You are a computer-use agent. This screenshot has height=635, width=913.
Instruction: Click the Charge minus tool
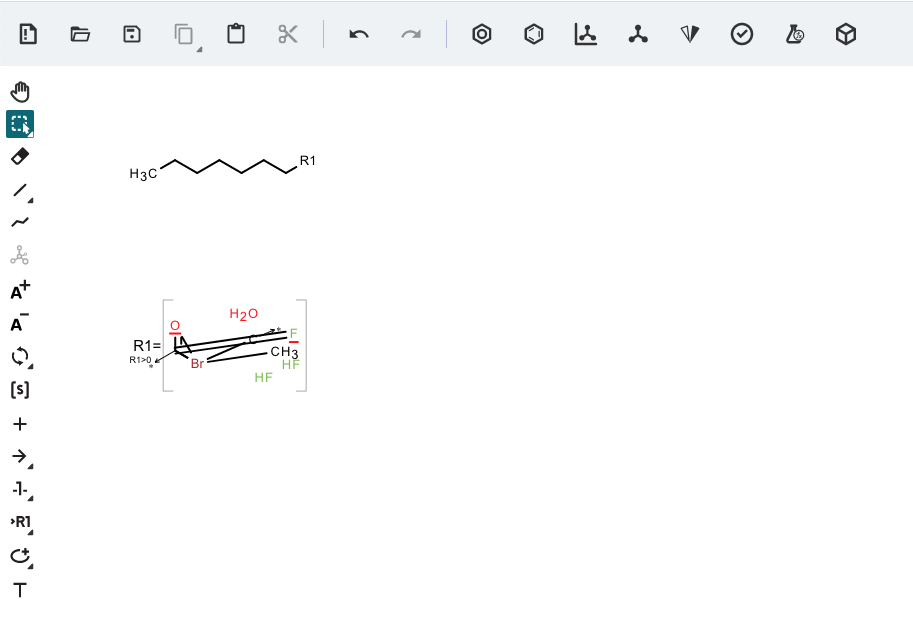coord(20,323)
